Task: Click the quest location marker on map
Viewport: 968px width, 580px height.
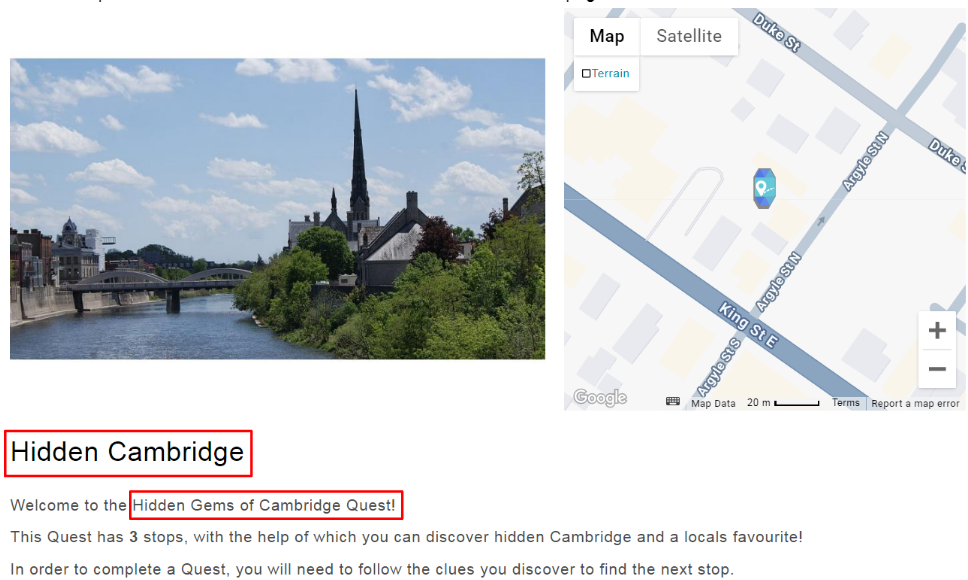Action: point(764,188)
